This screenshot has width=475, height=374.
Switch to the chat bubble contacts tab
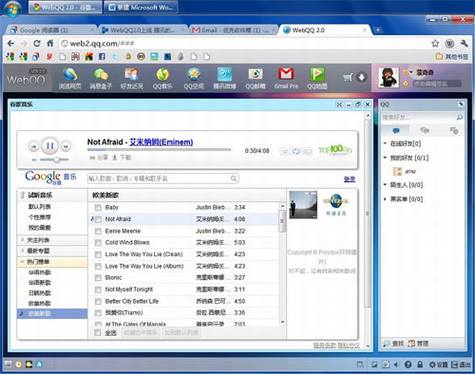coord(396,130)
